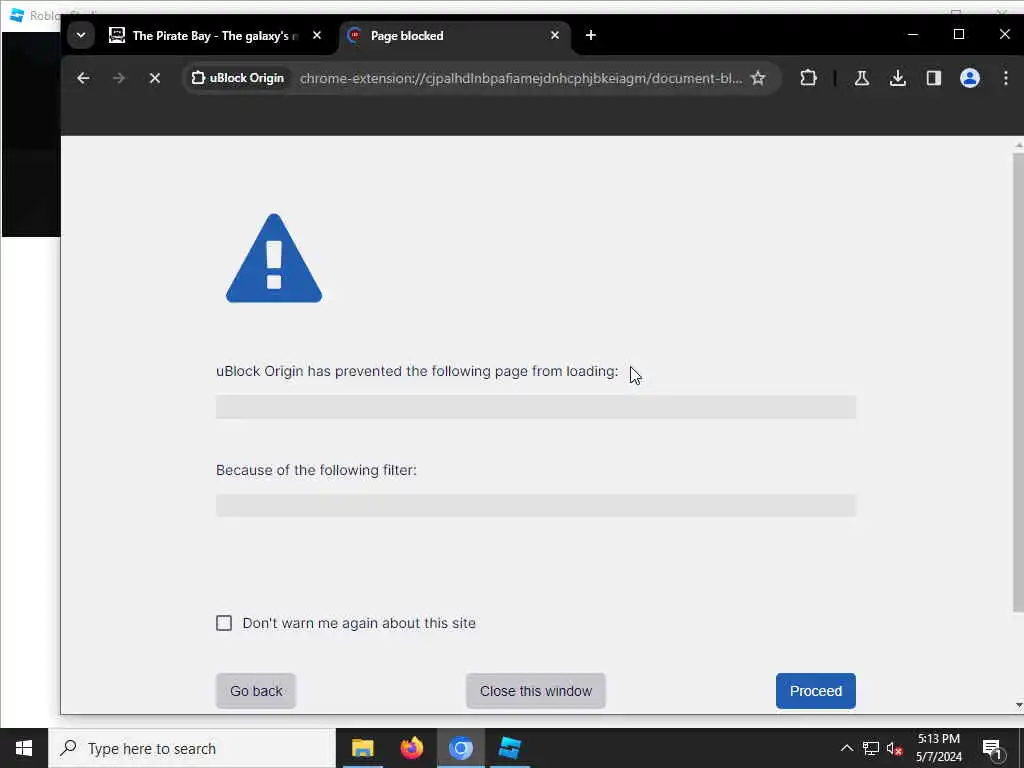
Task: Close The Pirate Bay tab
Action: point(317,35)
